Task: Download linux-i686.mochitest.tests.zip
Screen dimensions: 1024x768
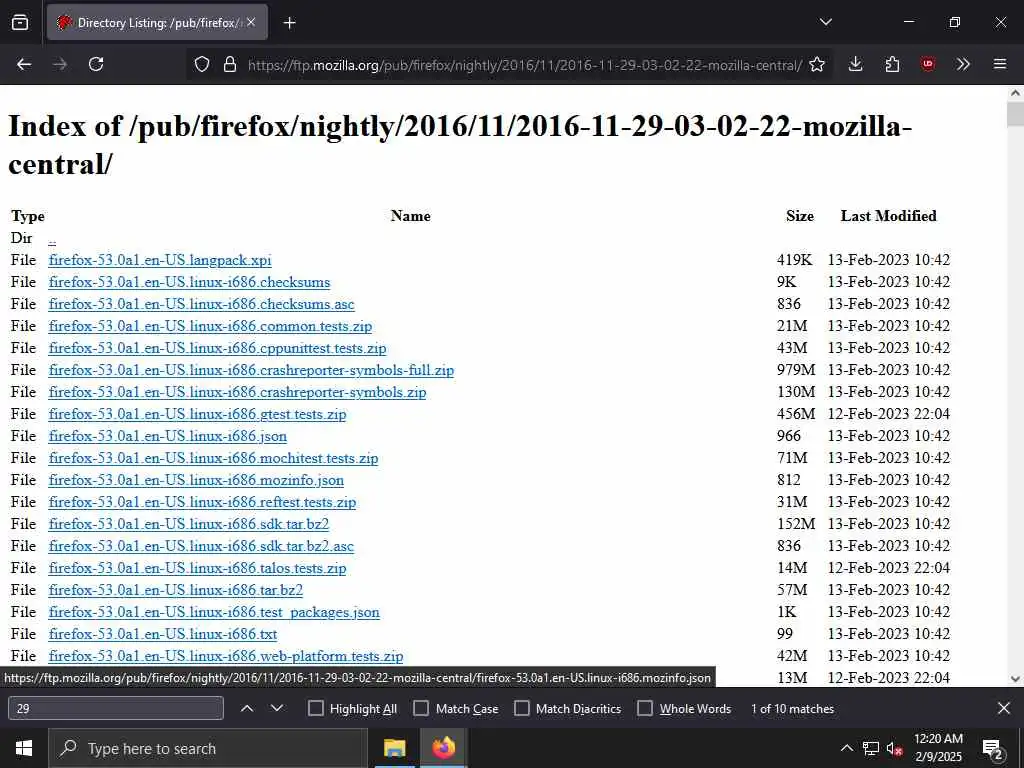Action: click(x=213, y=458)
